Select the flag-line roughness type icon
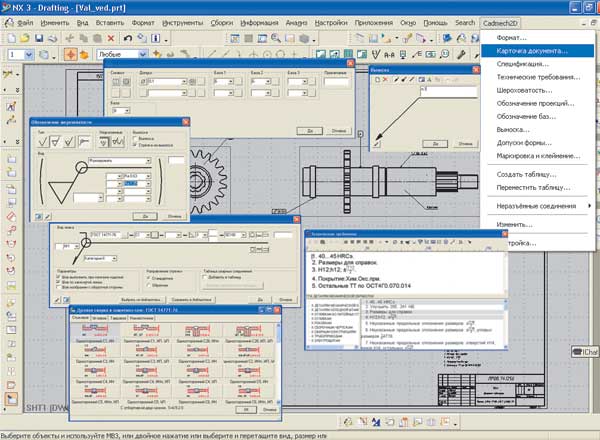This screenshot has height=440, width=600. 84,142
